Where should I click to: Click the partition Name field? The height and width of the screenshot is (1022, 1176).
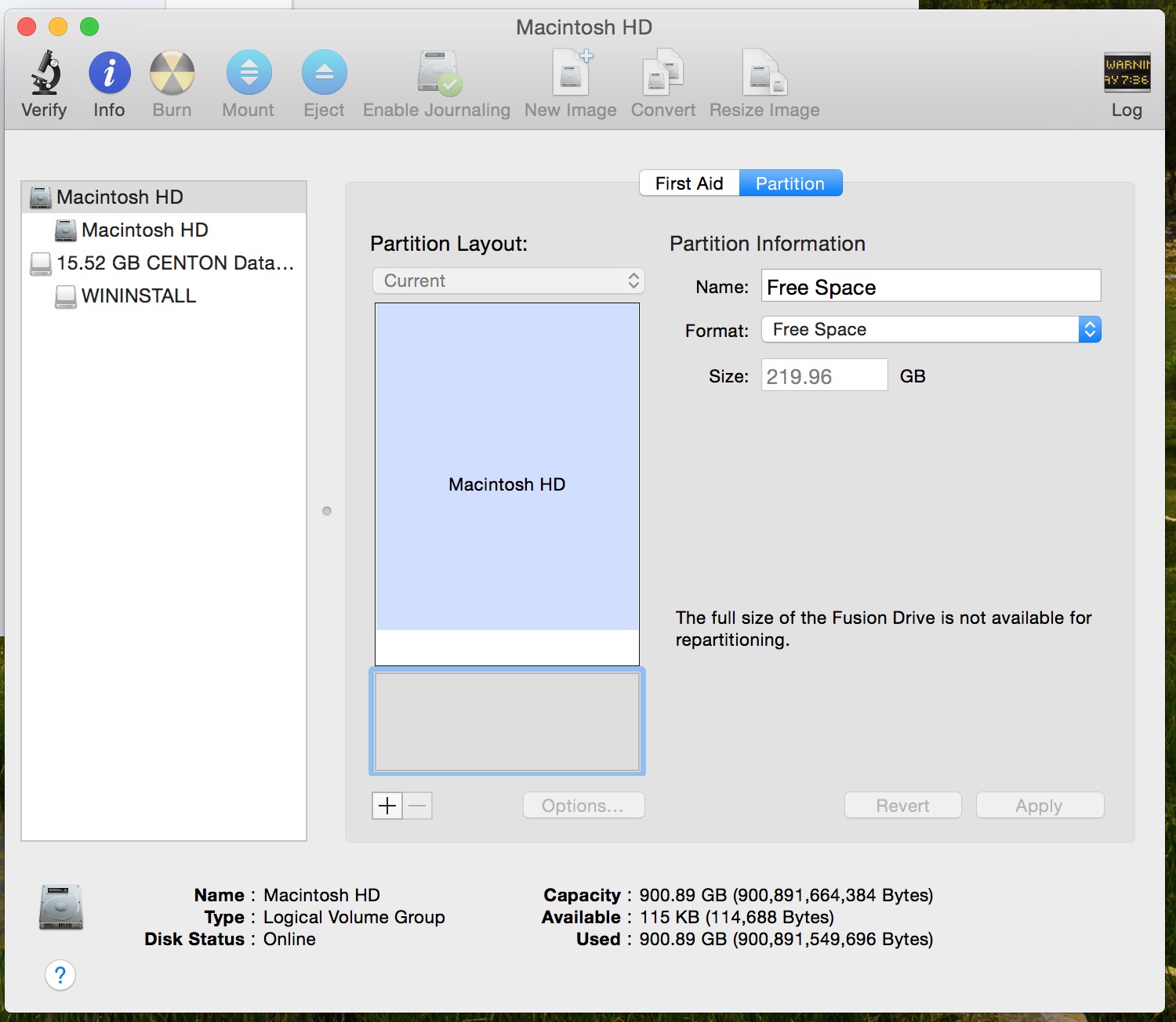(931, 287)
